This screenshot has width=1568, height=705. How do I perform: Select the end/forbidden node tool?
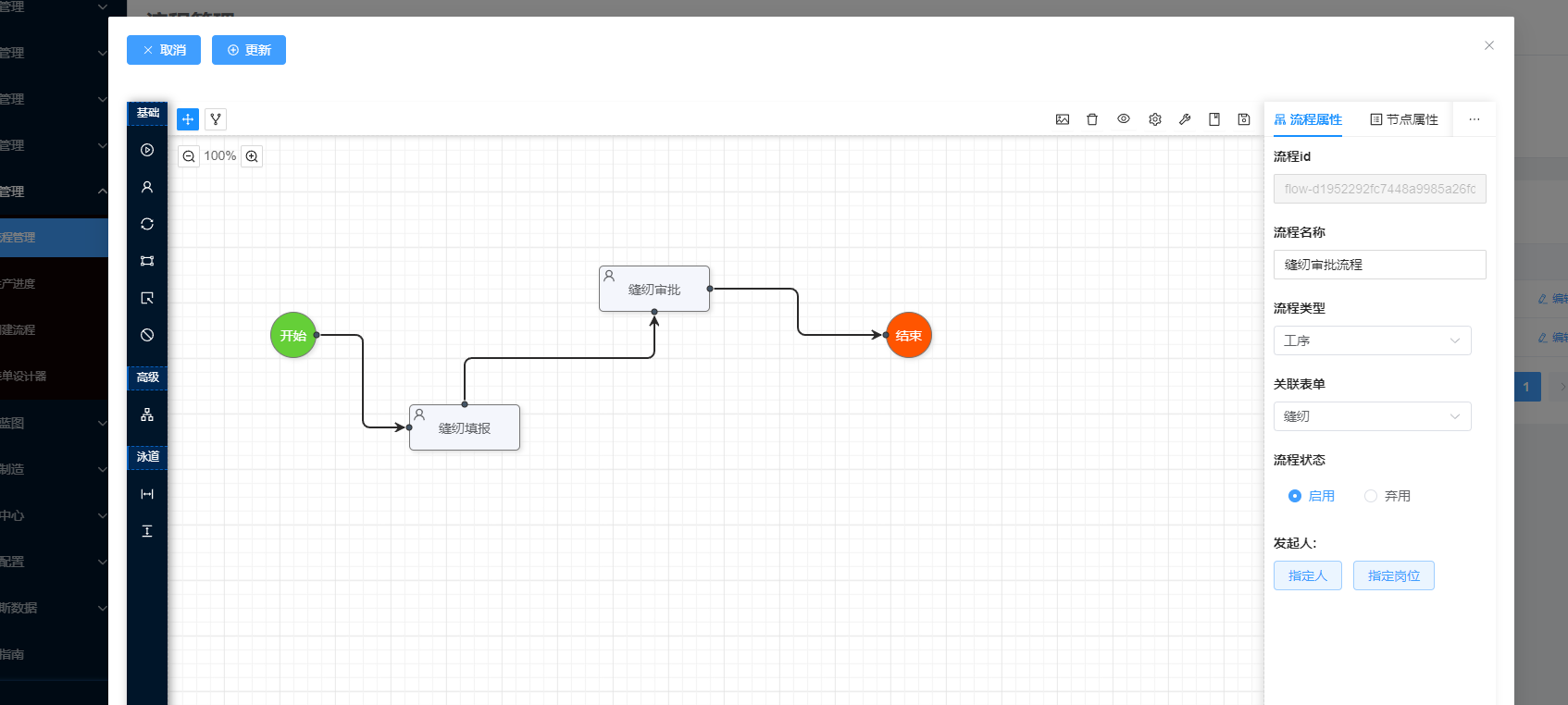click(147, 335)
